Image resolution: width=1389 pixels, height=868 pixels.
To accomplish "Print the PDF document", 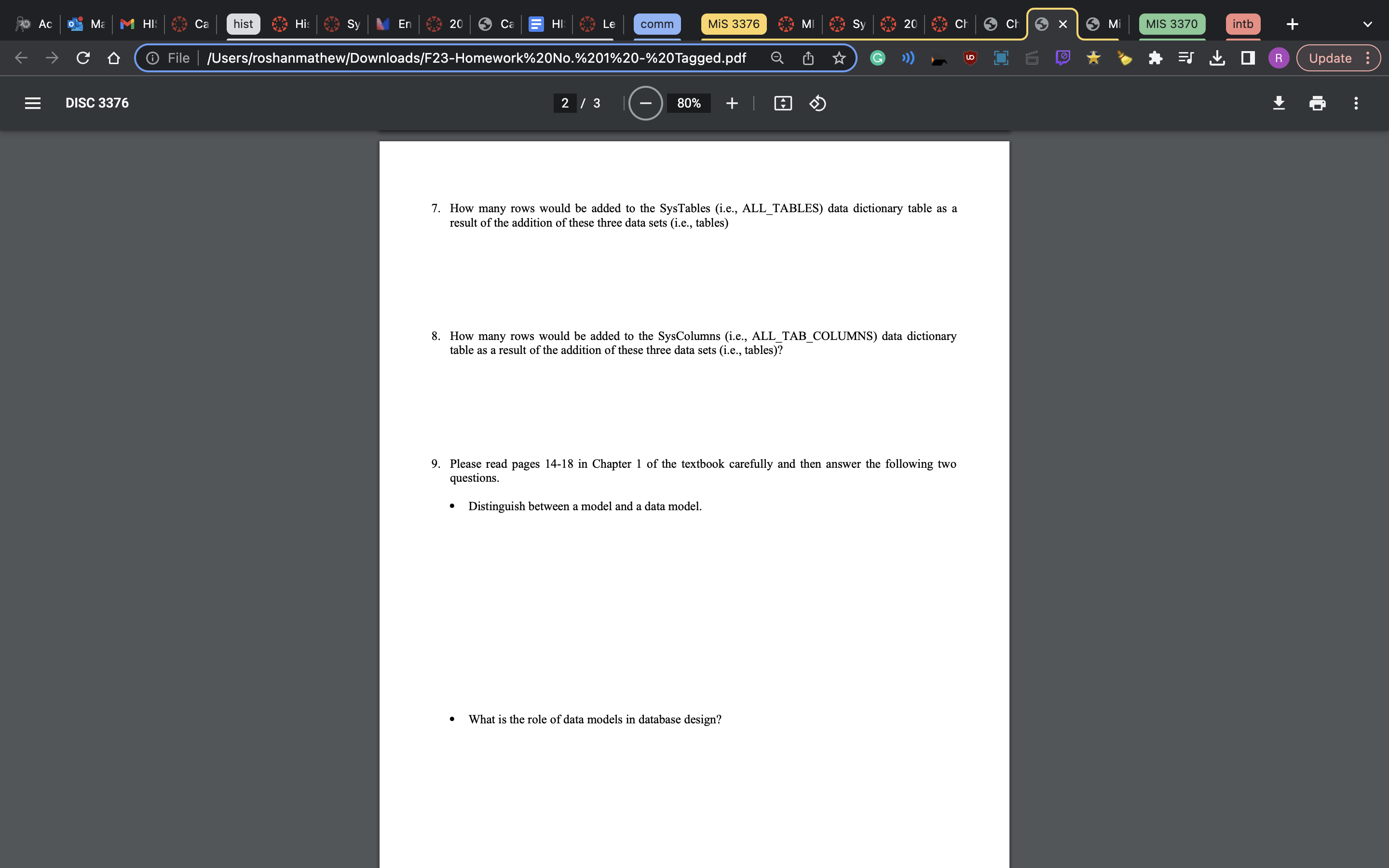I will 1317,103.
